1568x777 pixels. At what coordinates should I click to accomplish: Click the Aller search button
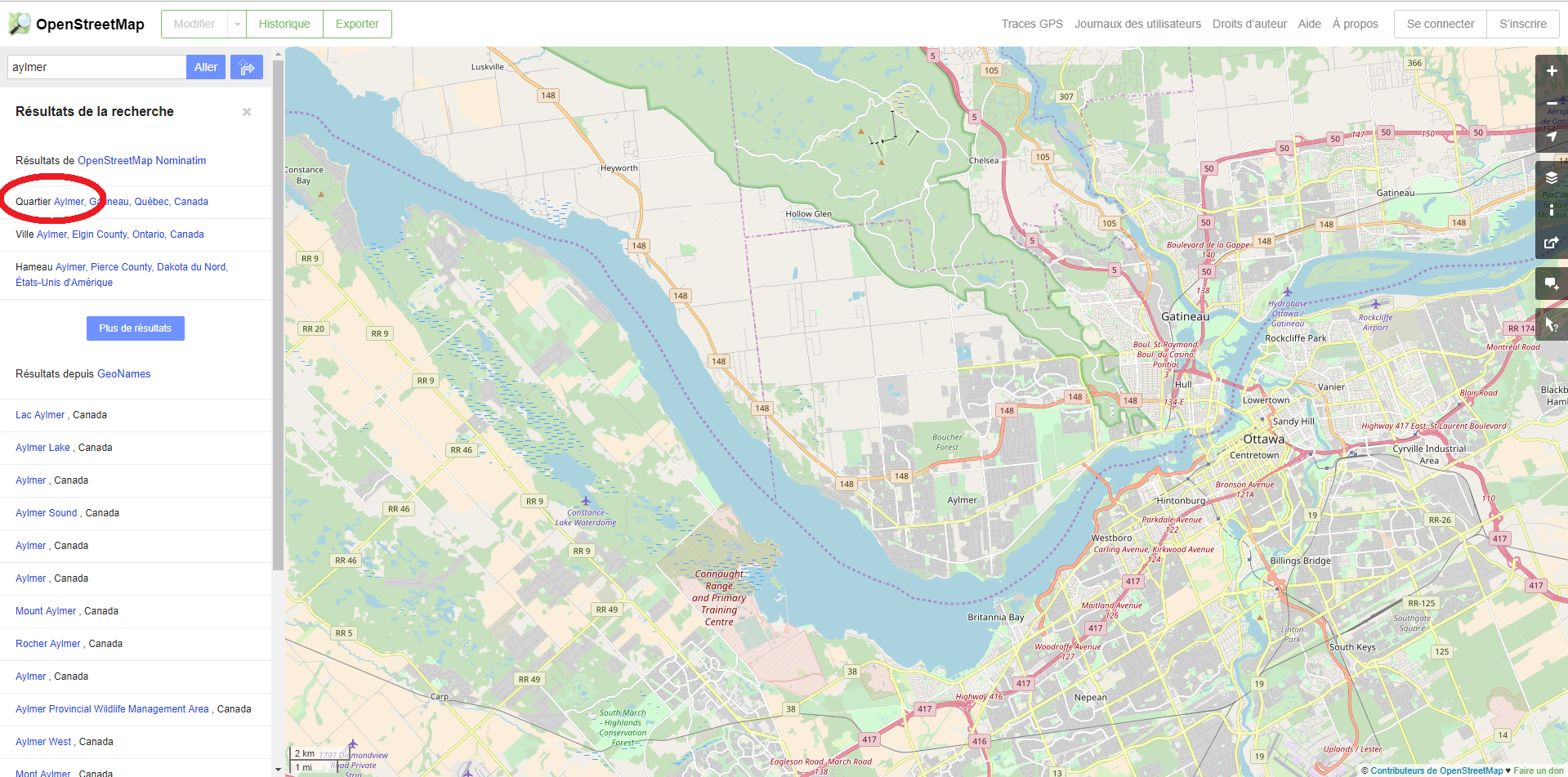(x=206, y=67)
